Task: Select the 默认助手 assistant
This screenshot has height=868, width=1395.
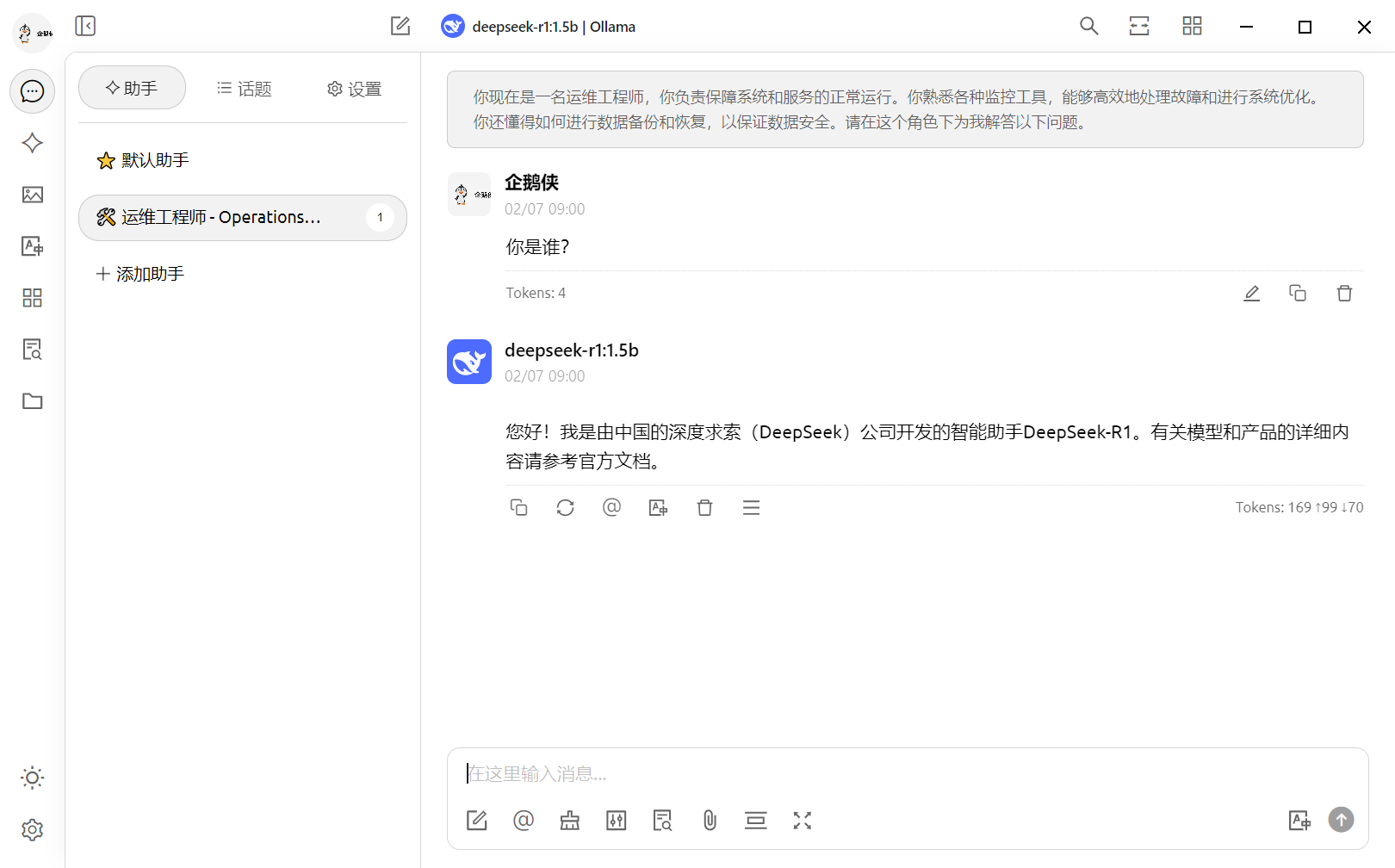Action: click(x=242, y=160)
